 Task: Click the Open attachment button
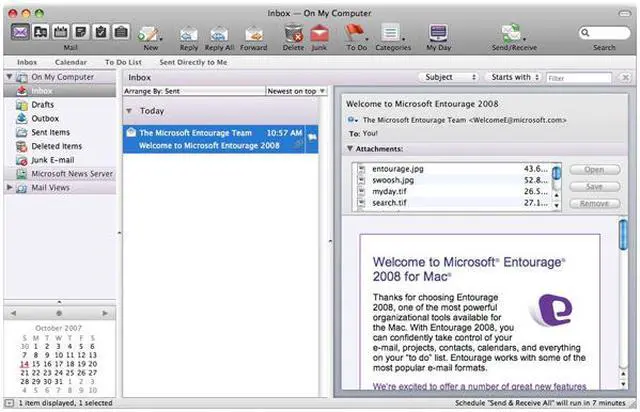[595, 170]
